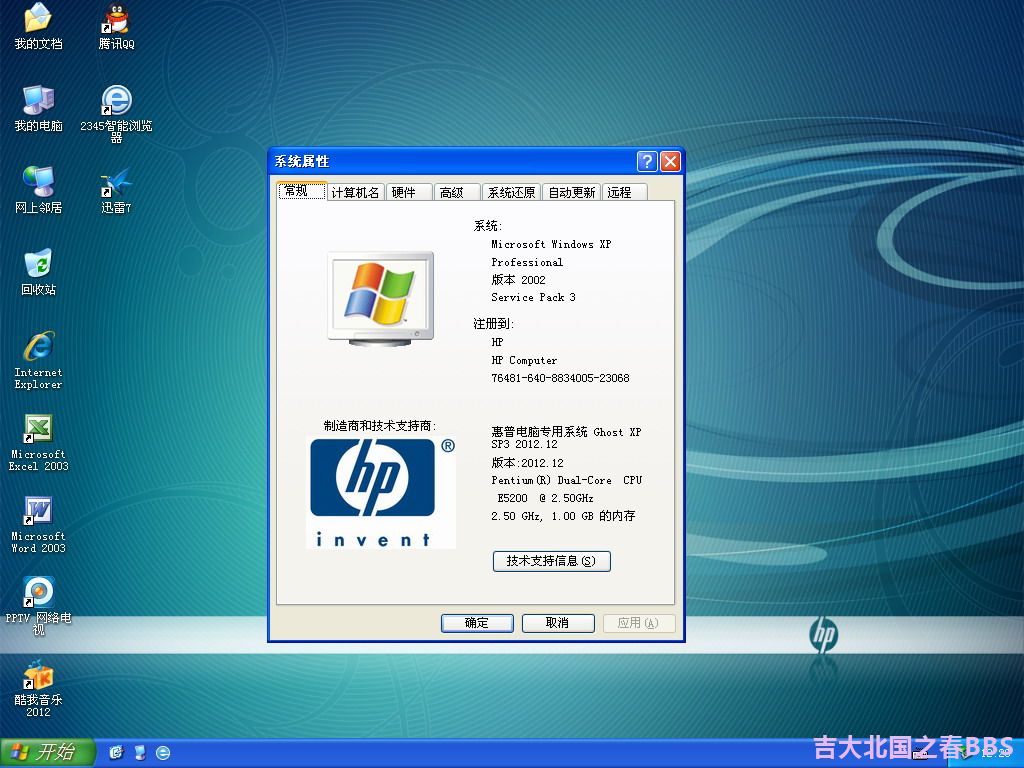Confirm with the 确定 button
This screenshot has width=1024, height=768.
pos(477,623)
